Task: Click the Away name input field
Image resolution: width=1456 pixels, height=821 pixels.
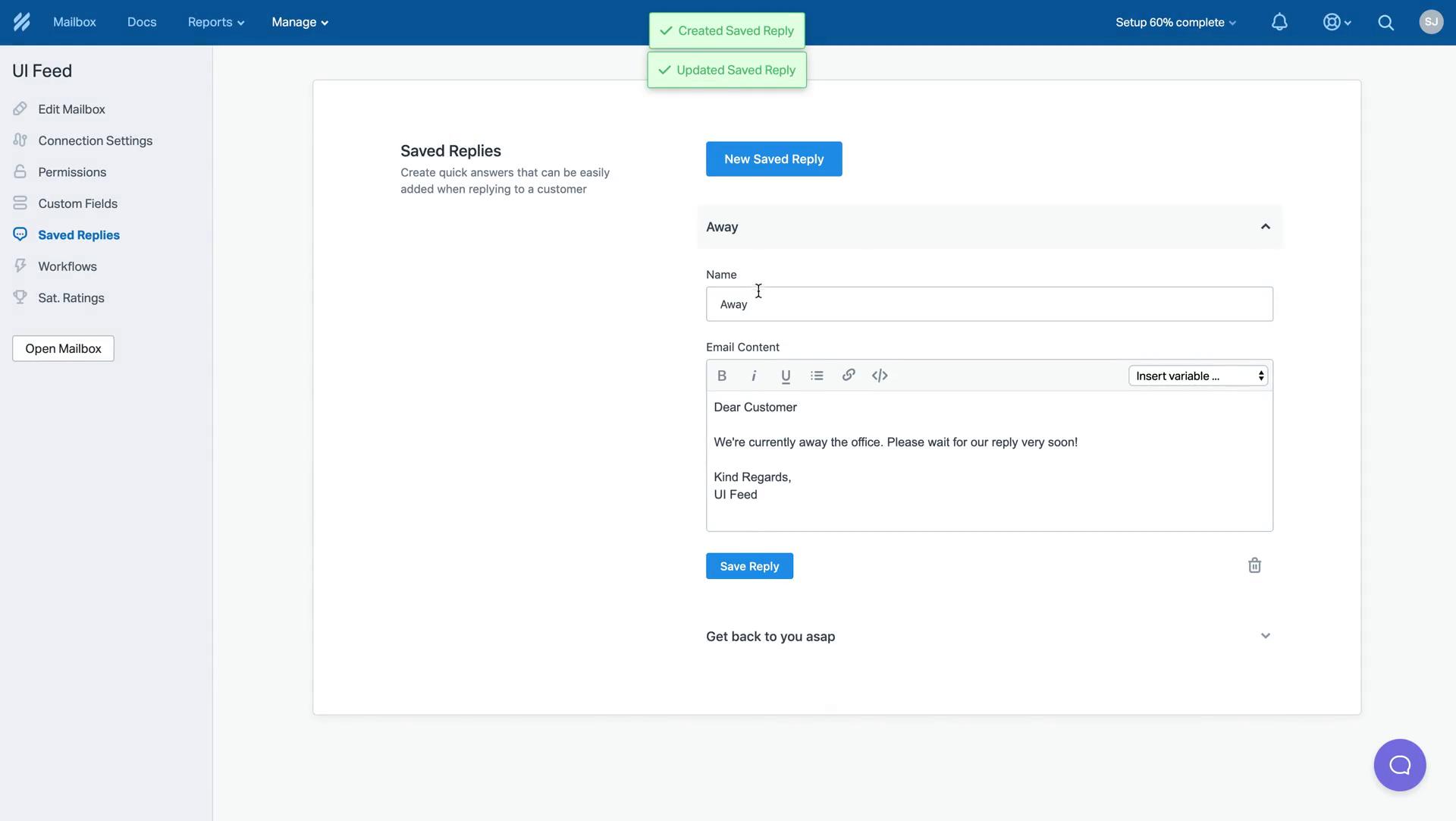Action: click(989, 303)
